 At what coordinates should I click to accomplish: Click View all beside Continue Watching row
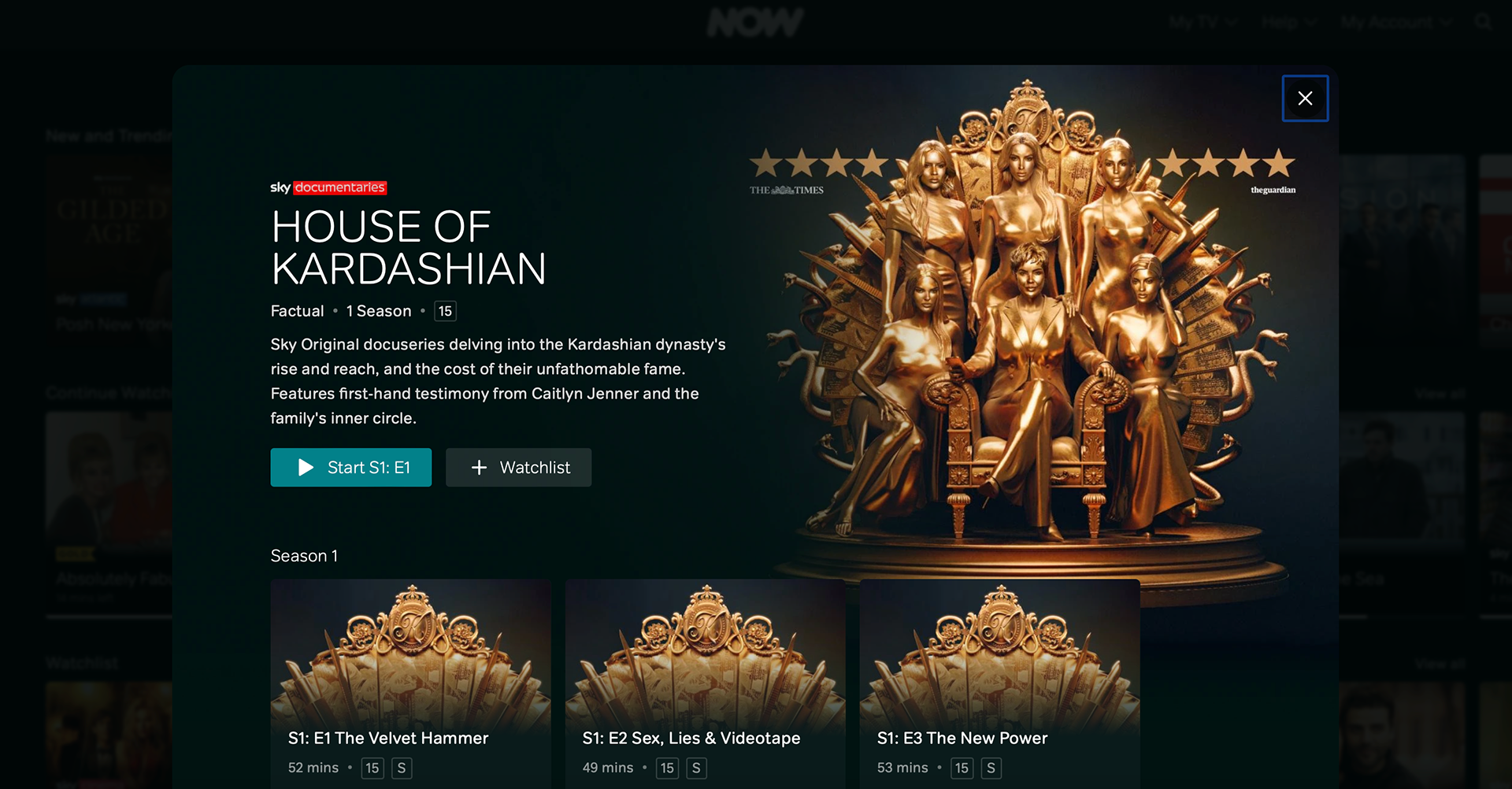[1440, 394]
